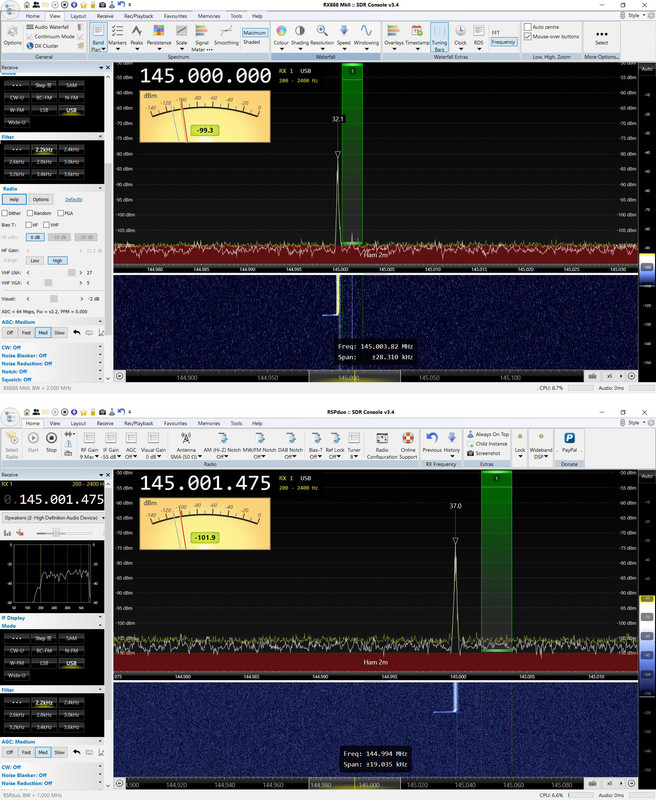Click Options button in RX888 Radio panel
Viewport: 656px width, 800px height.
tap(41, 199)
